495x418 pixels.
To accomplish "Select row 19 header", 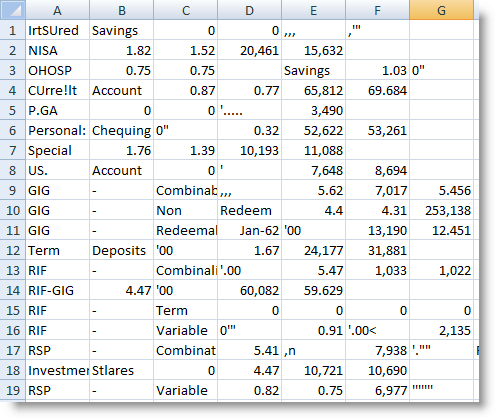I will [x=13, y=390].
